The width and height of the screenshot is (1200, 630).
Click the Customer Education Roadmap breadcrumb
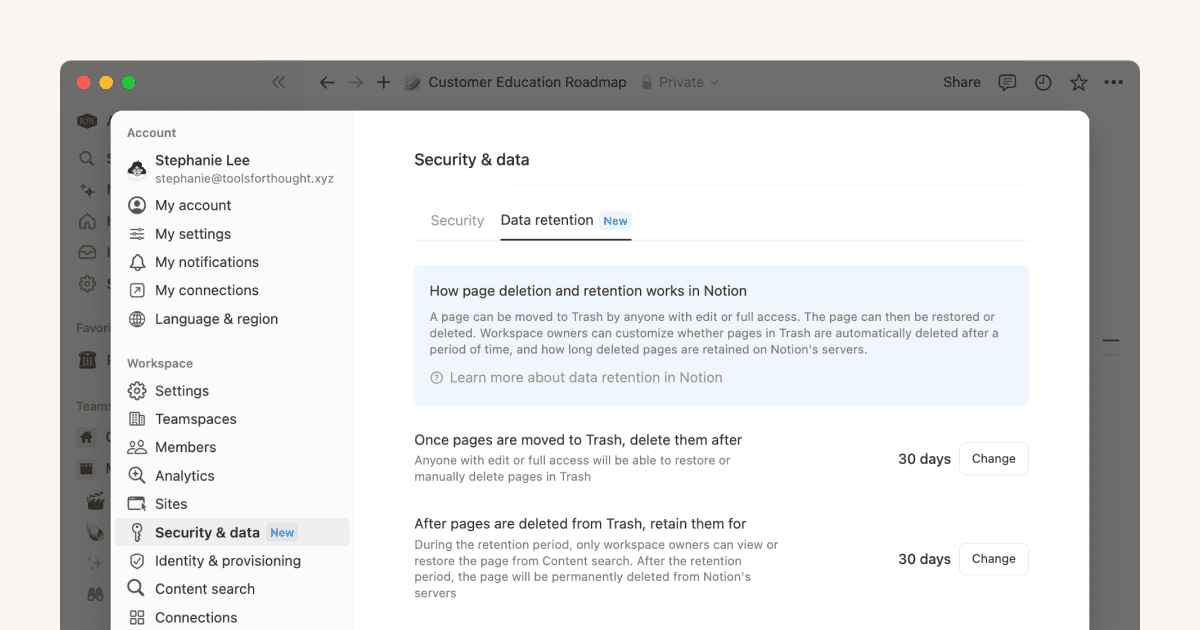click(x=527, y=82)
